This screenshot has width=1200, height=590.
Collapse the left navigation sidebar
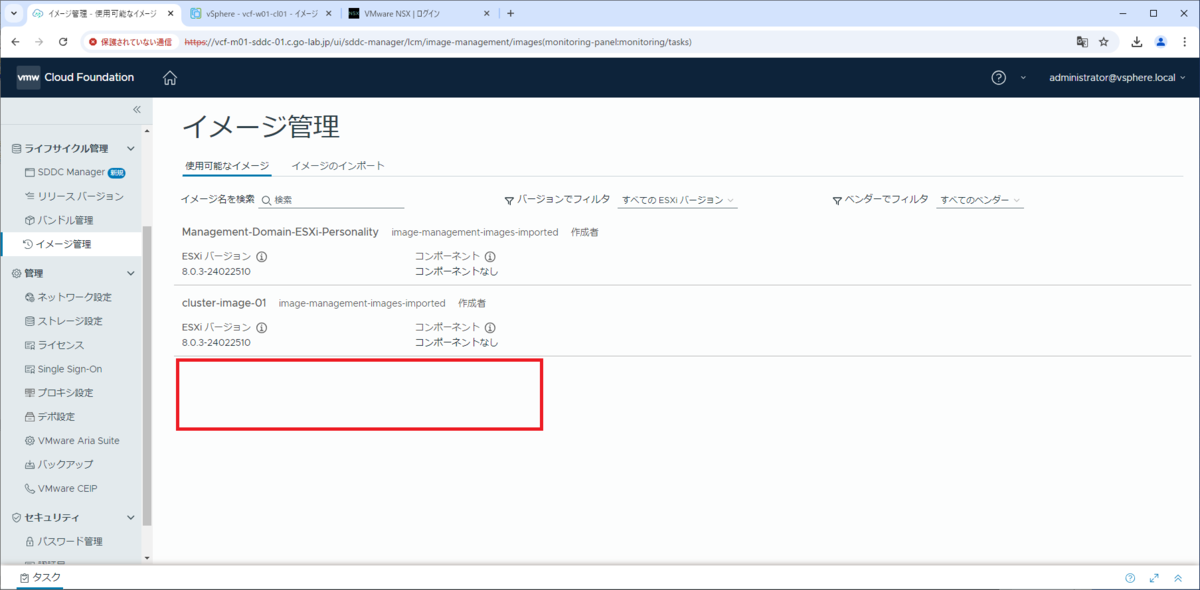[x=137, y=110]
